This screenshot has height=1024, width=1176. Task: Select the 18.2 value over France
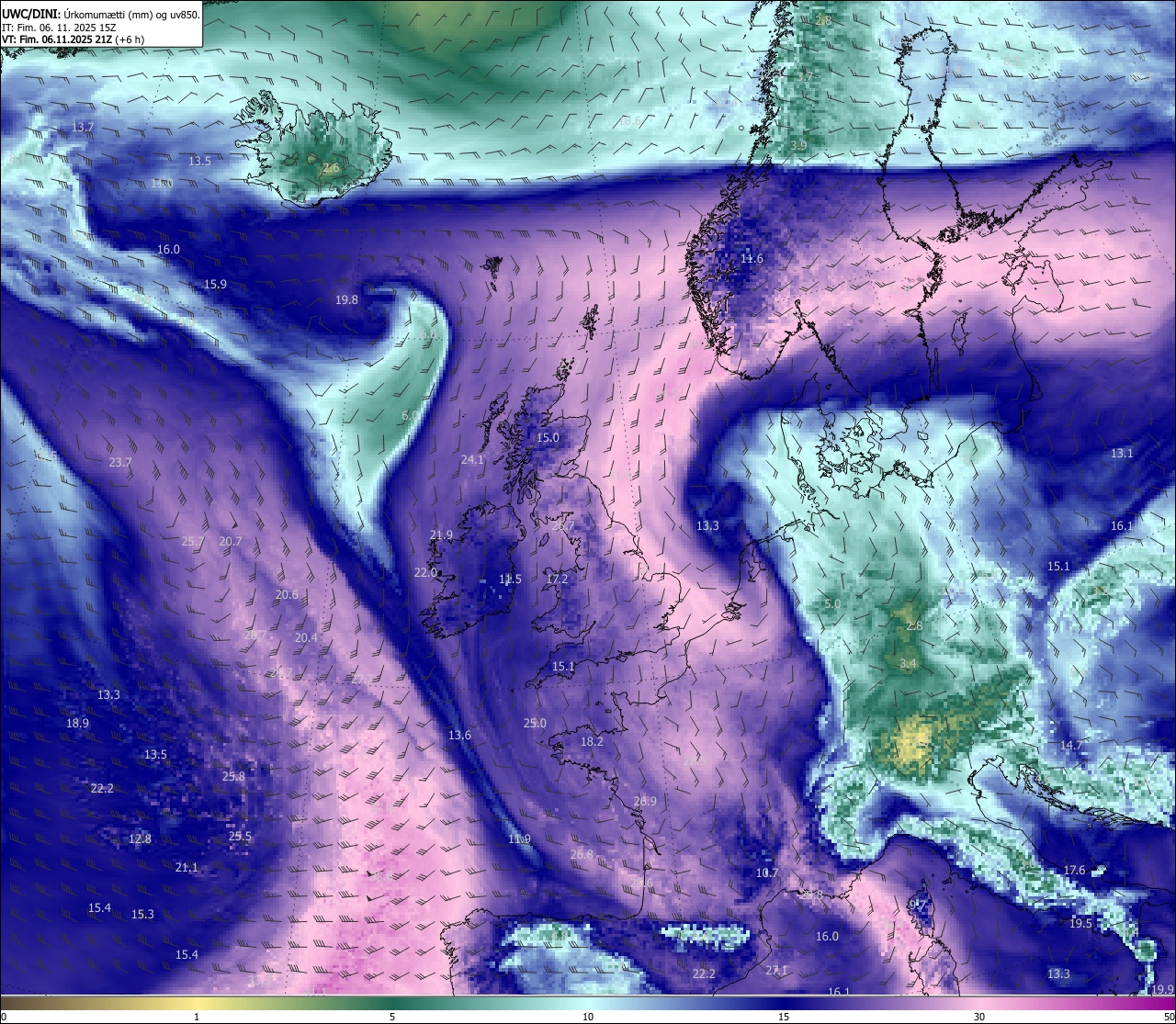592,741
